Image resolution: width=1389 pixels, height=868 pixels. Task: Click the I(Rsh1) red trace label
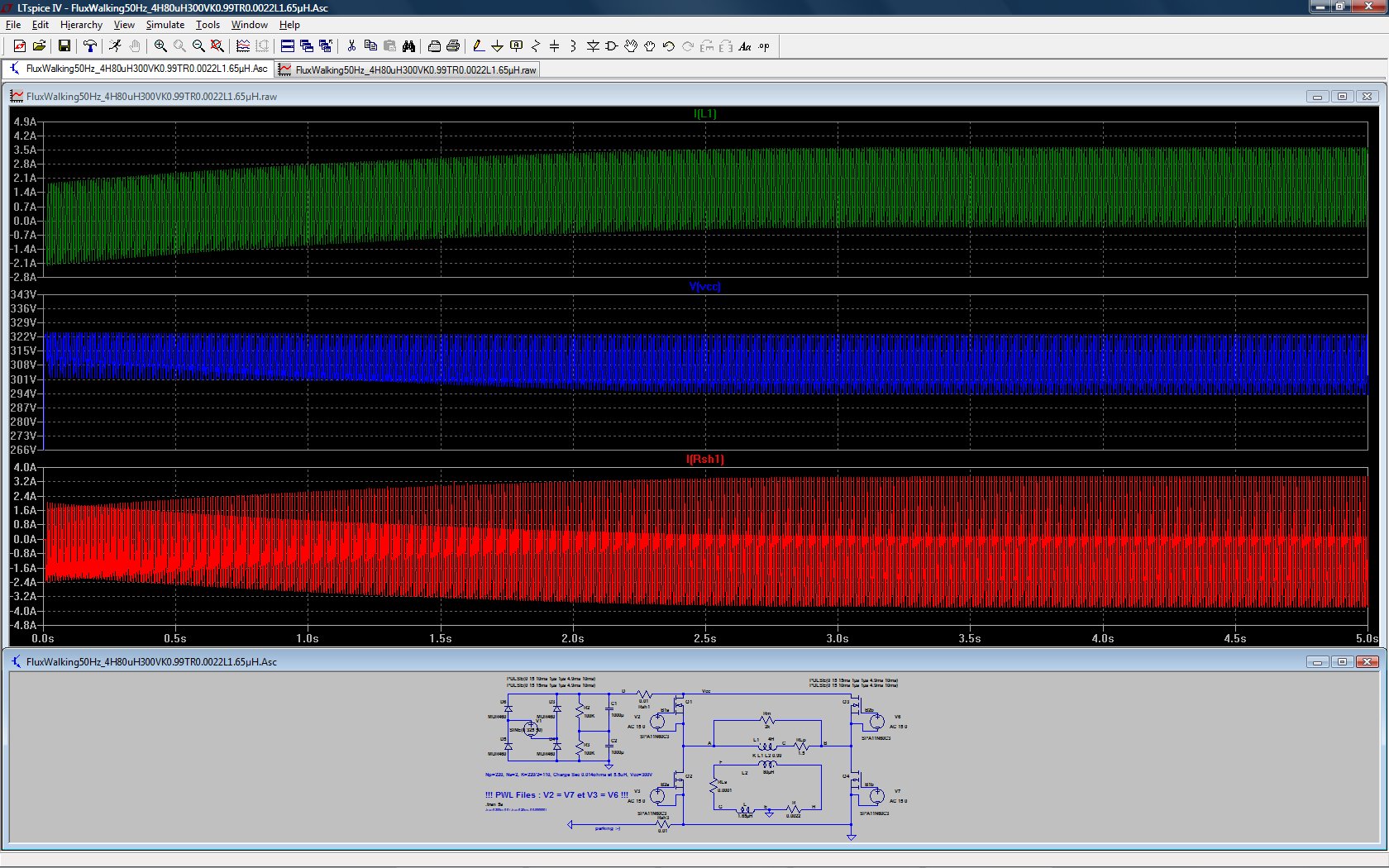(x=704, y=460)
